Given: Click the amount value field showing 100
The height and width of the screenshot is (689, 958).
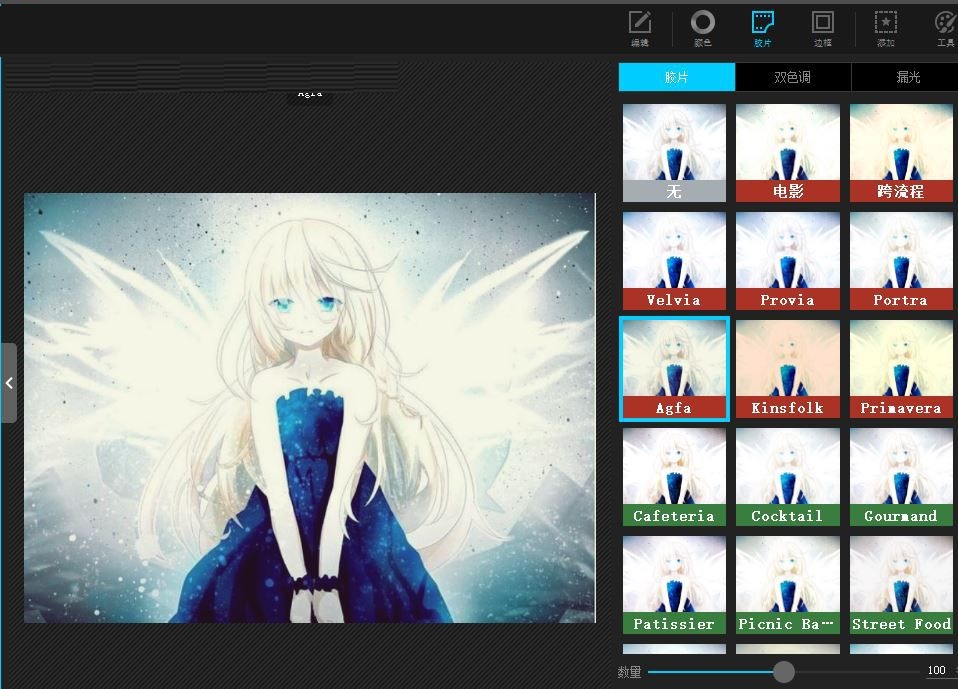Looking at the screenshot, I should (937, 671).
